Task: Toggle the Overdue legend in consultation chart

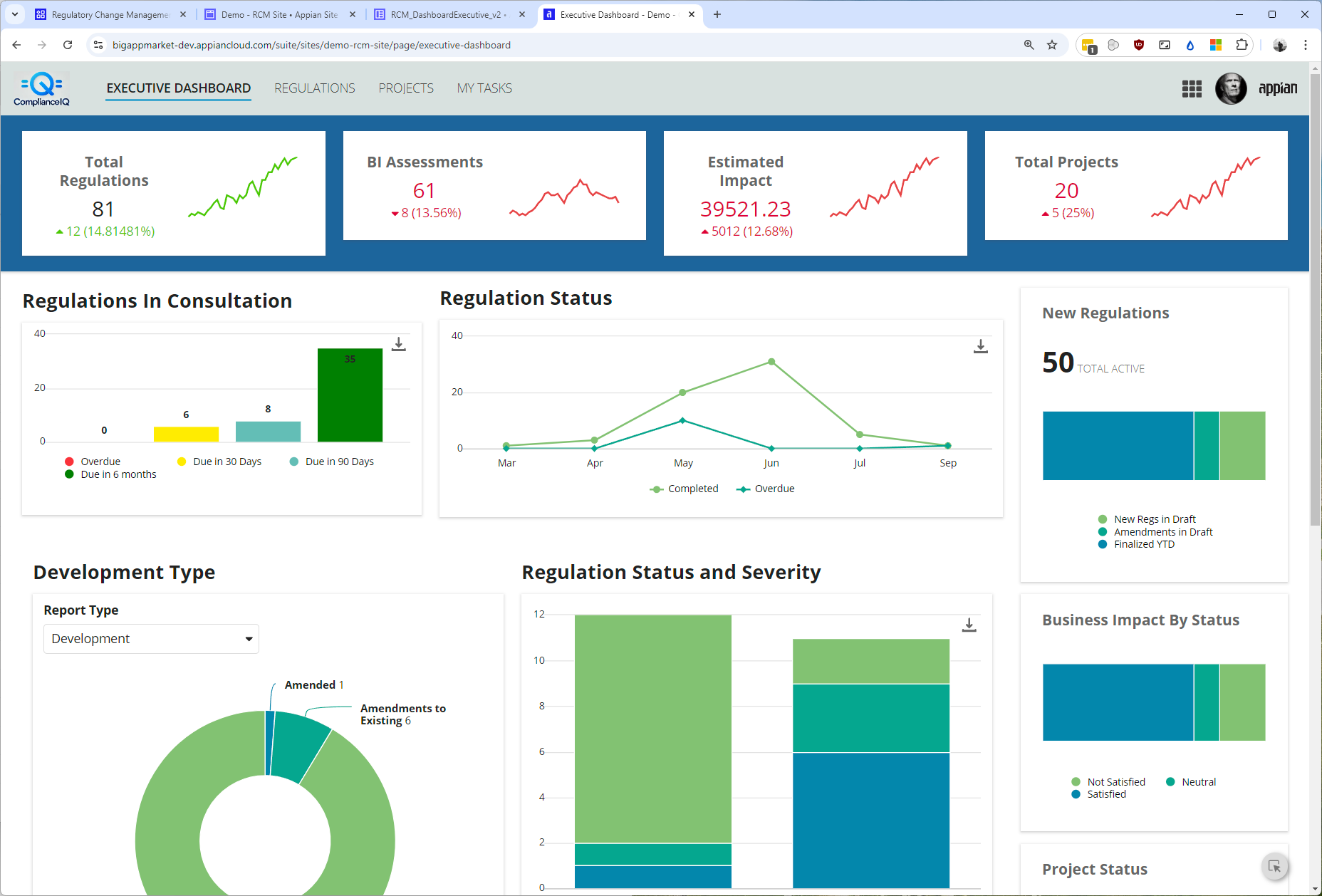Action: pyautogui.click(x=93, y=462)
